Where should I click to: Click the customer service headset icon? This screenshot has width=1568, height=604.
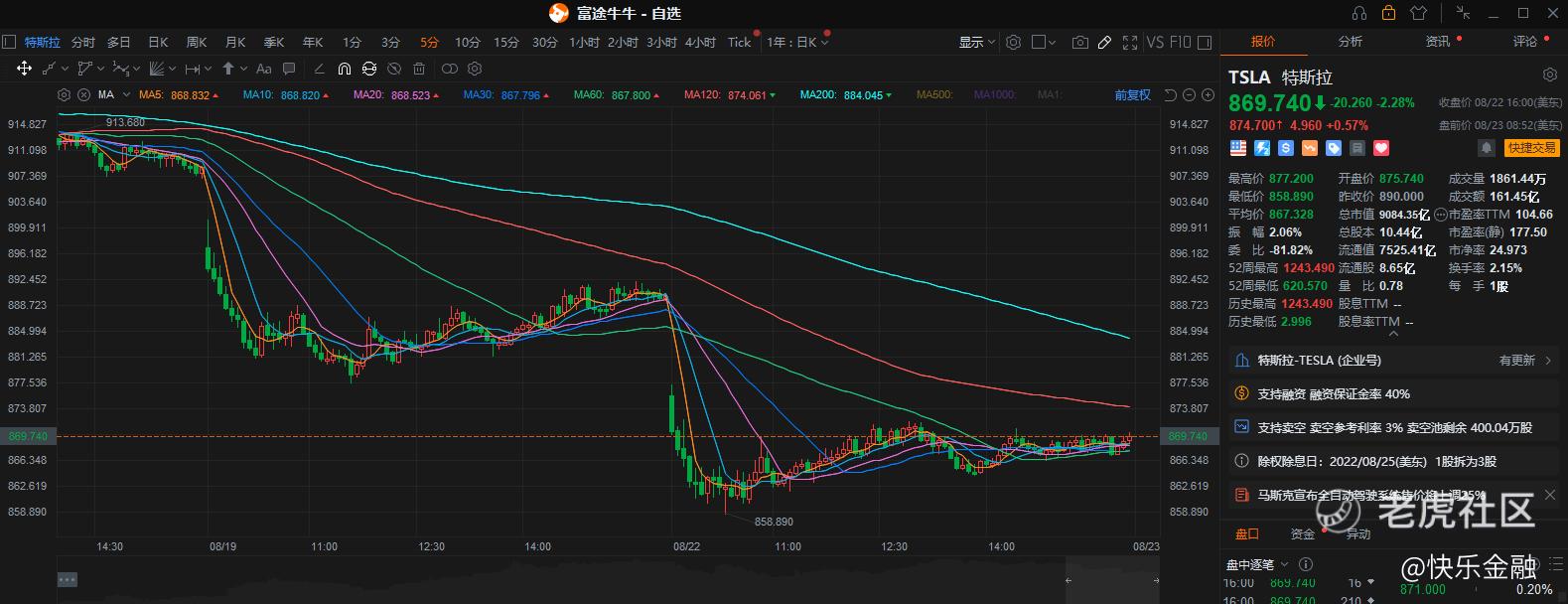tap(1360, 13)
